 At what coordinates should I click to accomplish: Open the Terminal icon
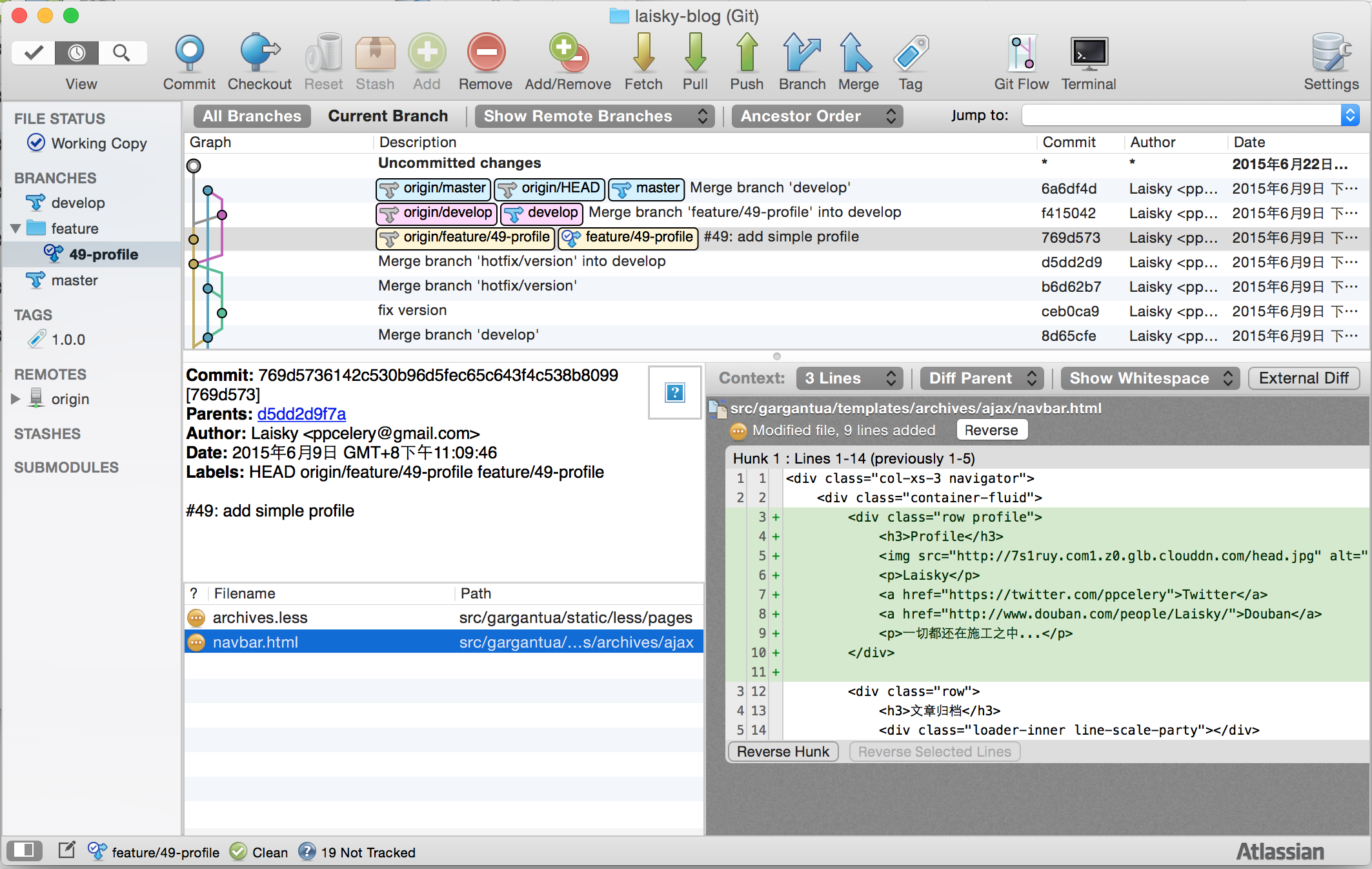(1088, 54)
